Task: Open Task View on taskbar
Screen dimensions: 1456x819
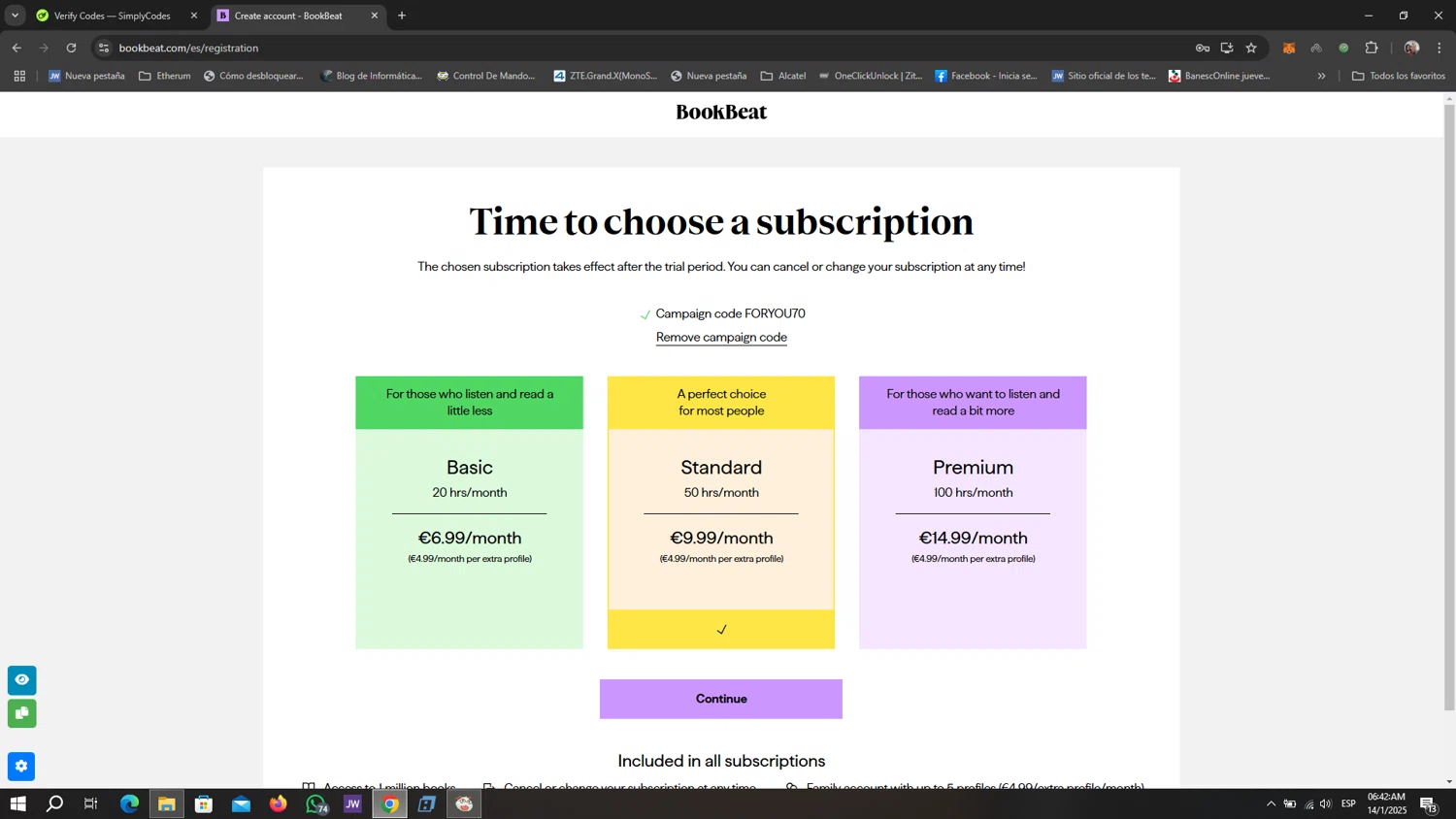Action: click(x=91, y=803)
